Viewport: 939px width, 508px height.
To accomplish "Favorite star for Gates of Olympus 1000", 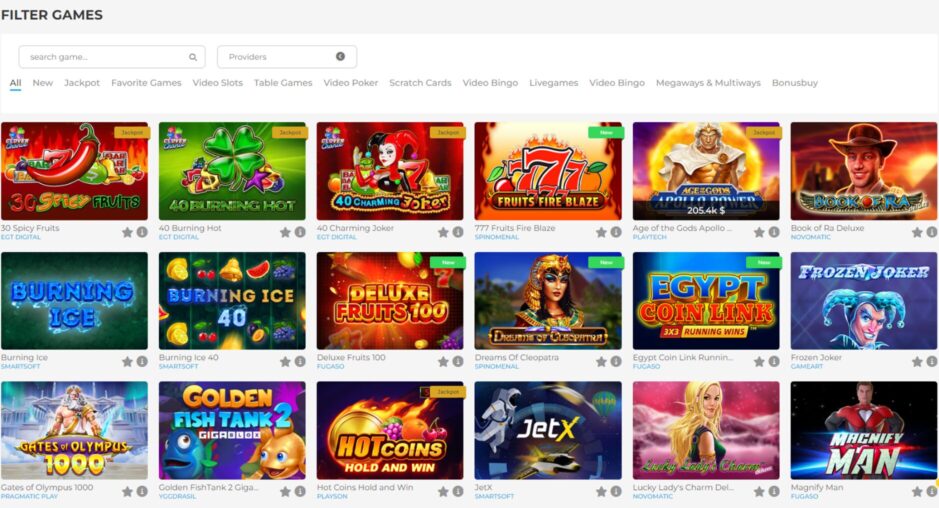I will 127,491.
